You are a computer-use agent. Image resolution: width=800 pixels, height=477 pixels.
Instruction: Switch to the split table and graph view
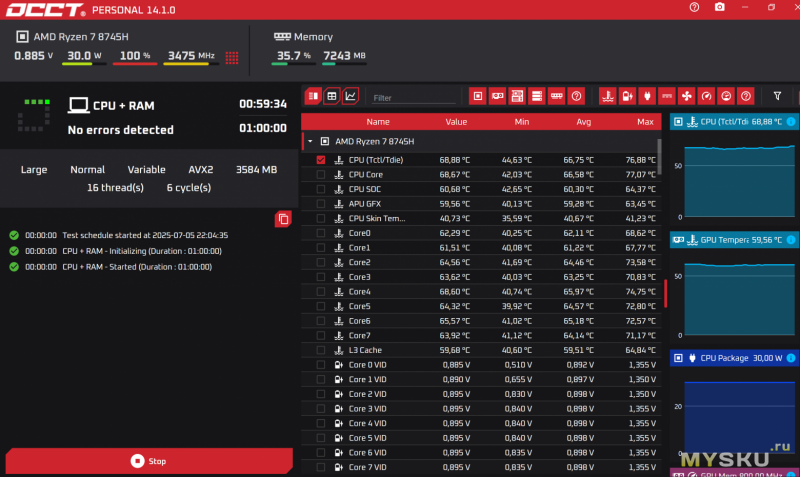pos(313,96)
